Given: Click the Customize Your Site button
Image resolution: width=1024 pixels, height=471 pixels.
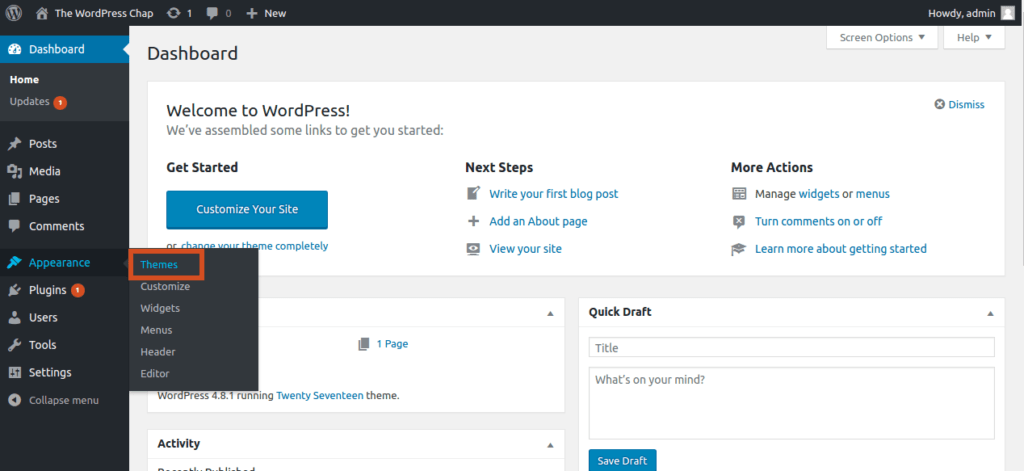Looking at the screenshot, I should click(x=247, y=210).
